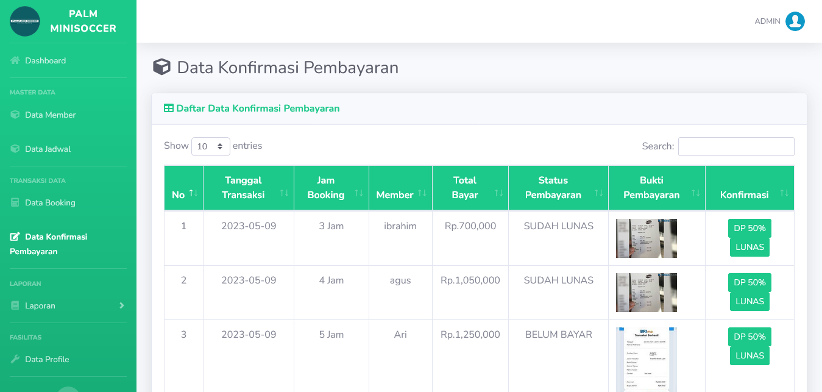Click the ADMIN username label
822x392 pixels.
click(x=767, y=21)
